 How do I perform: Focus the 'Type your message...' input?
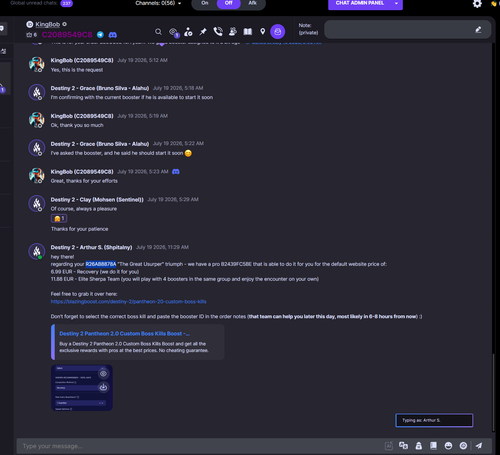tap(200, 446)
